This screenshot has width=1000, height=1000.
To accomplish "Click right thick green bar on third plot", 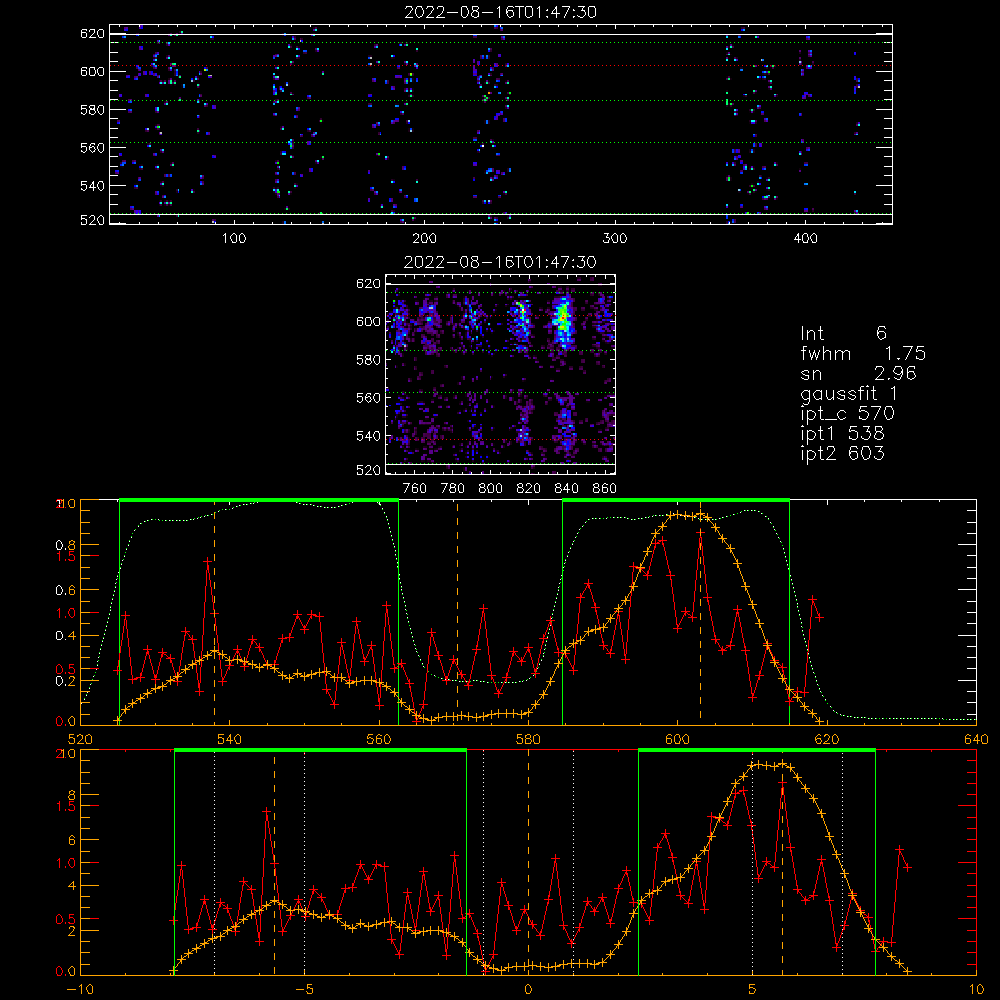I will click(x=676, y=500).
